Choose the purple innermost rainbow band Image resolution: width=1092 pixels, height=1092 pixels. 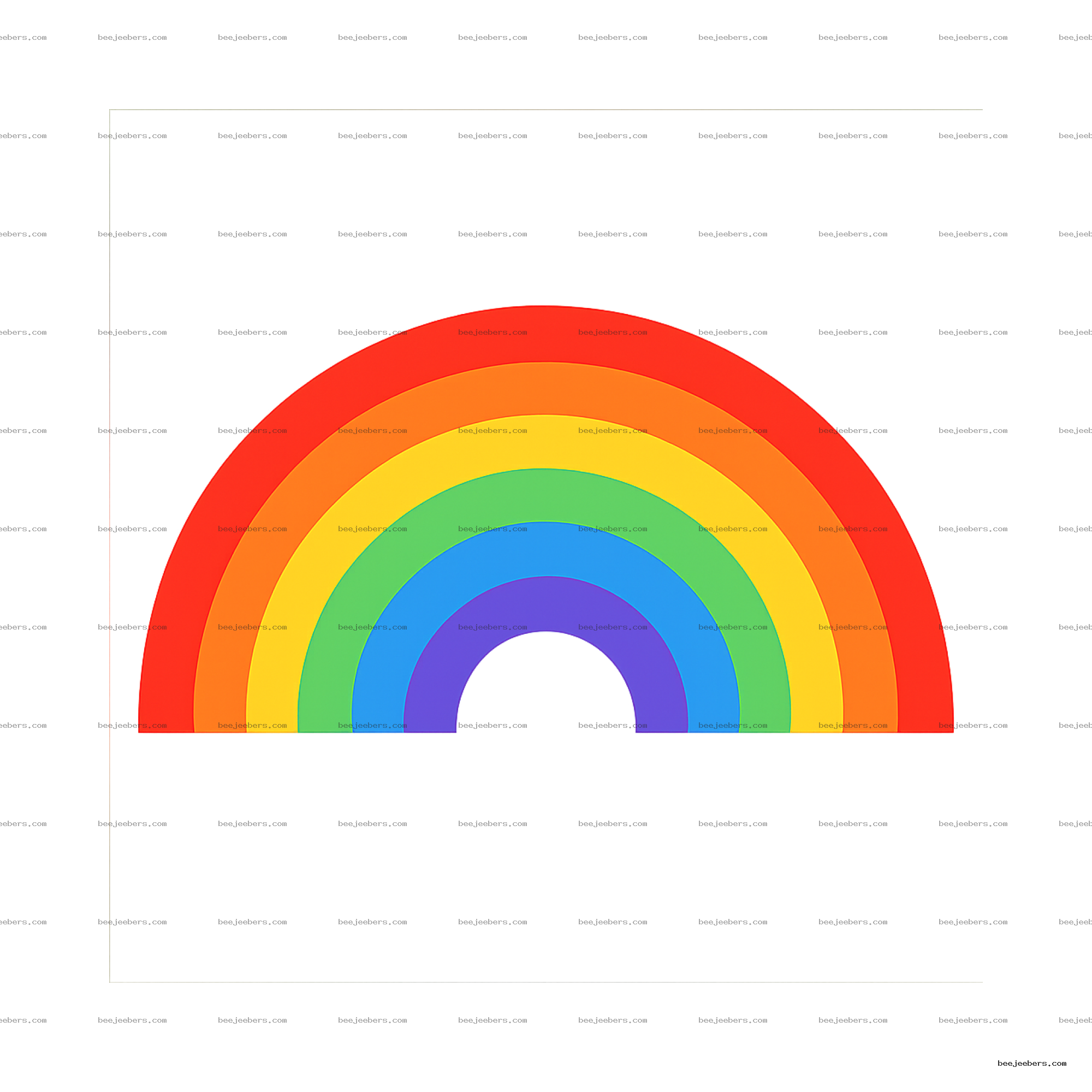pos(546,603)
